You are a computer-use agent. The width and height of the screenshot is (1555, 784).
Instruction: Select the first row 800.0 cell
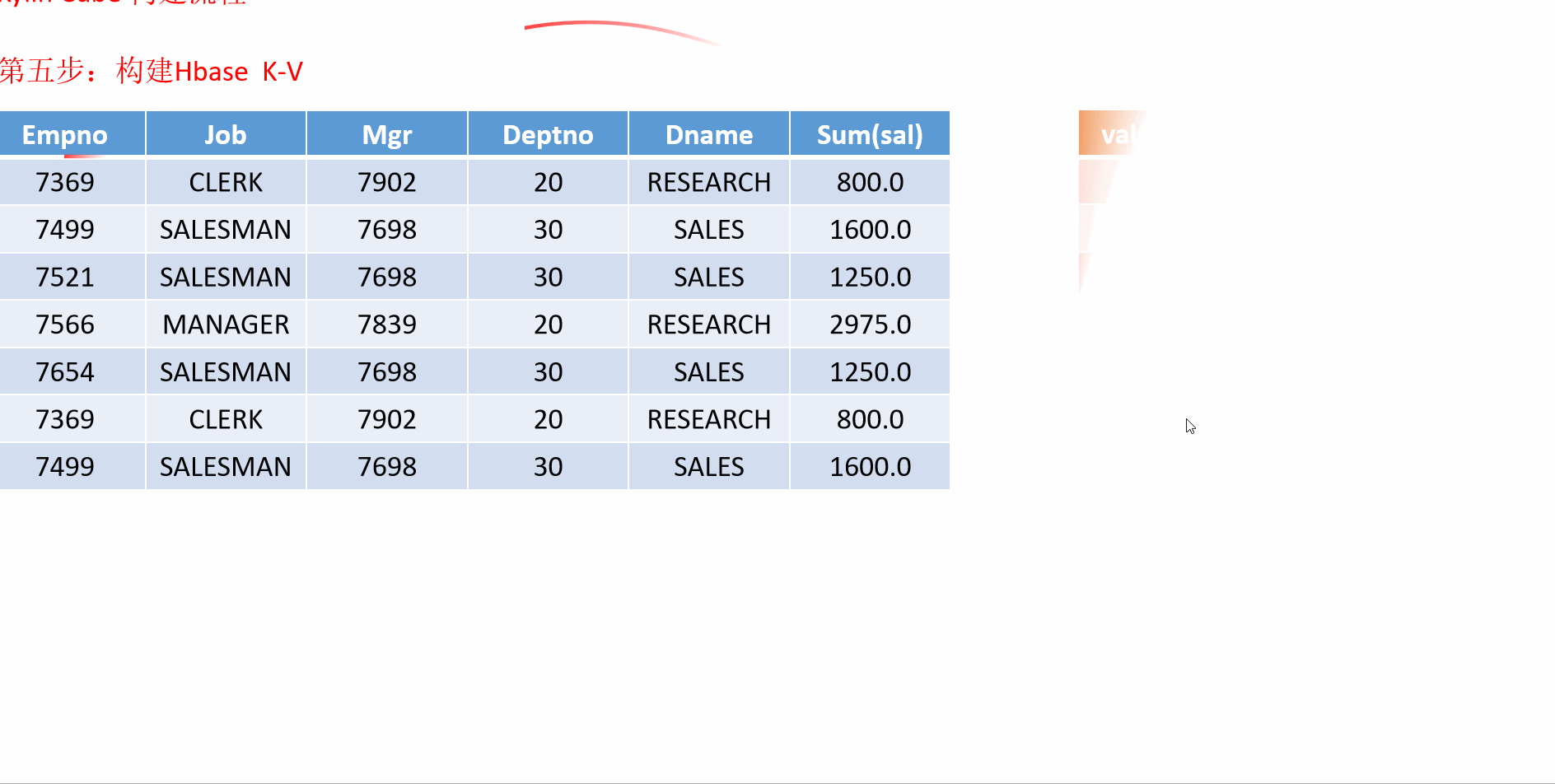(x=870, y=182)
